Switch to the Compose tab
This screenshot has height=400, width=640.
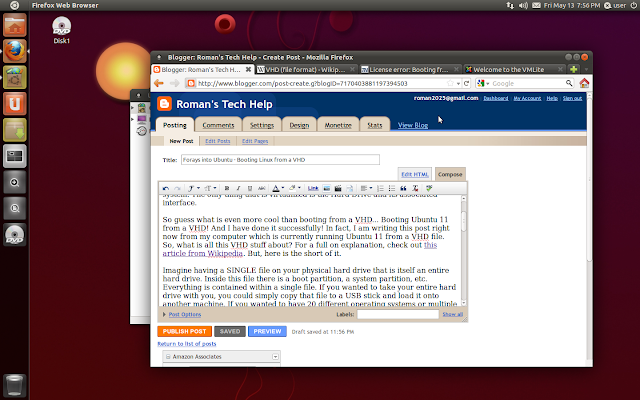[x=450, y=174]
